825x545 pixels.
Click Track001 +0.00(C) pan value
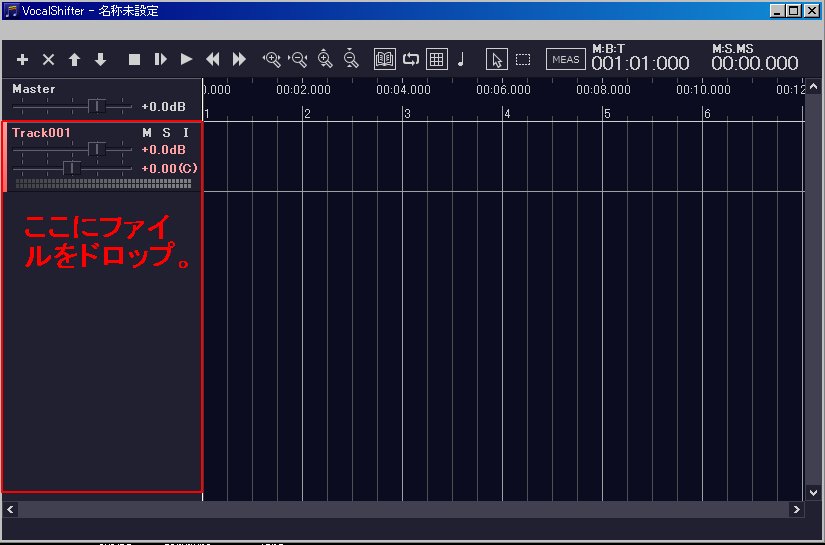click(169, 168)
